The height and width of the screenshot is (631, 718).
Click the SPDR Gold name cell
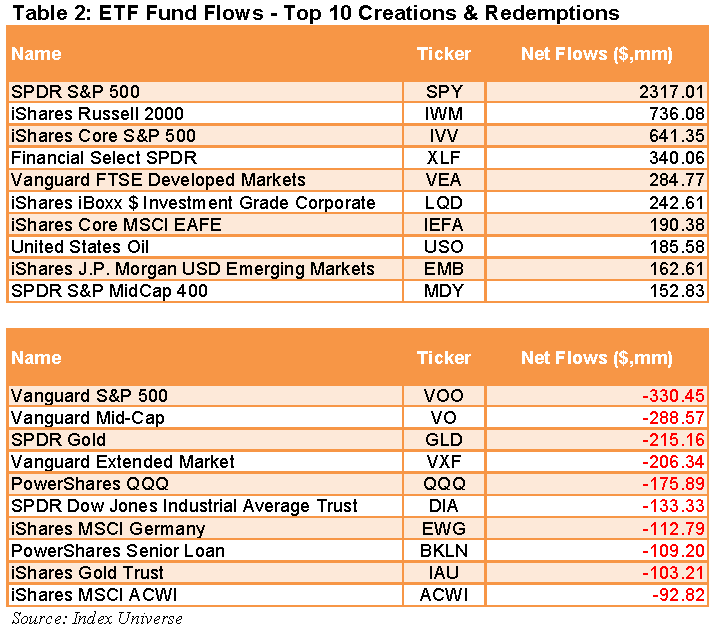(x=58, y=440)
